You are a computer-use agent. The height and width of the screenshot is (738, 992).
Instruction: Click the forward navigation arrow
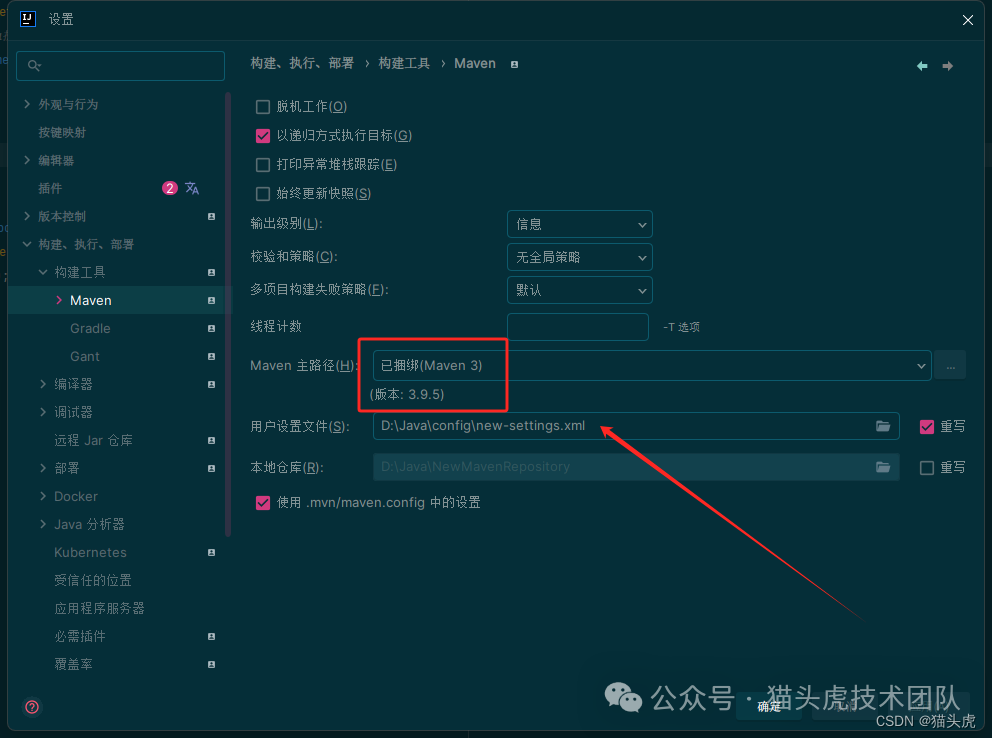click(x=947, y=66)
